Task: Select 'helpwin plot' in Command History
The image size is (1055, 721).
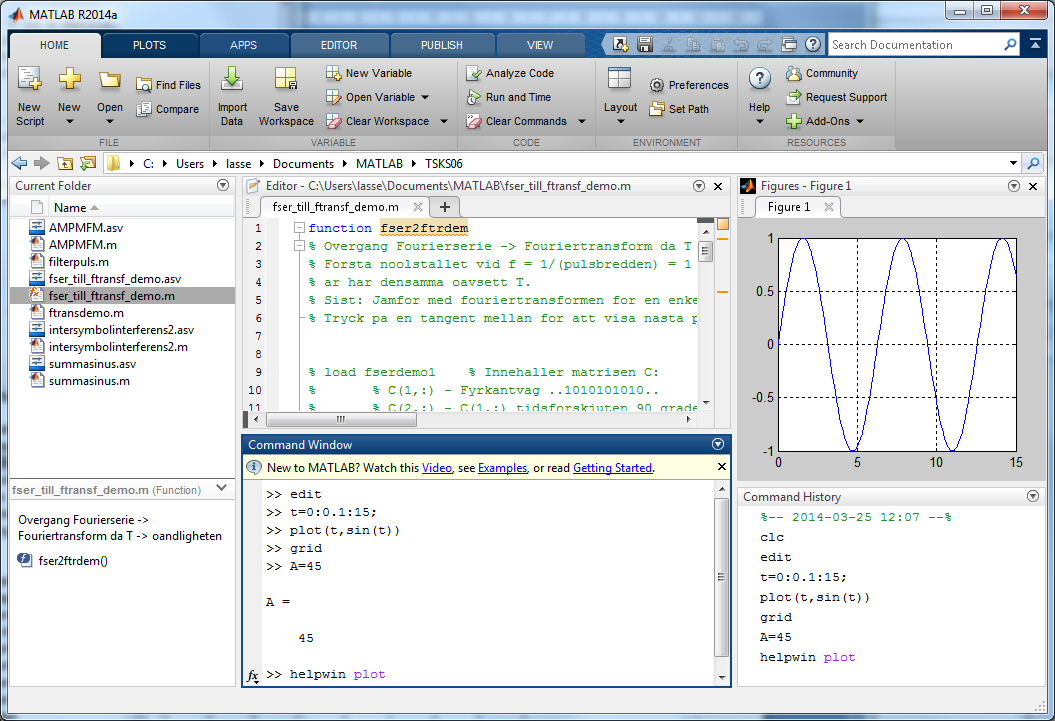Action: point(807,657)
